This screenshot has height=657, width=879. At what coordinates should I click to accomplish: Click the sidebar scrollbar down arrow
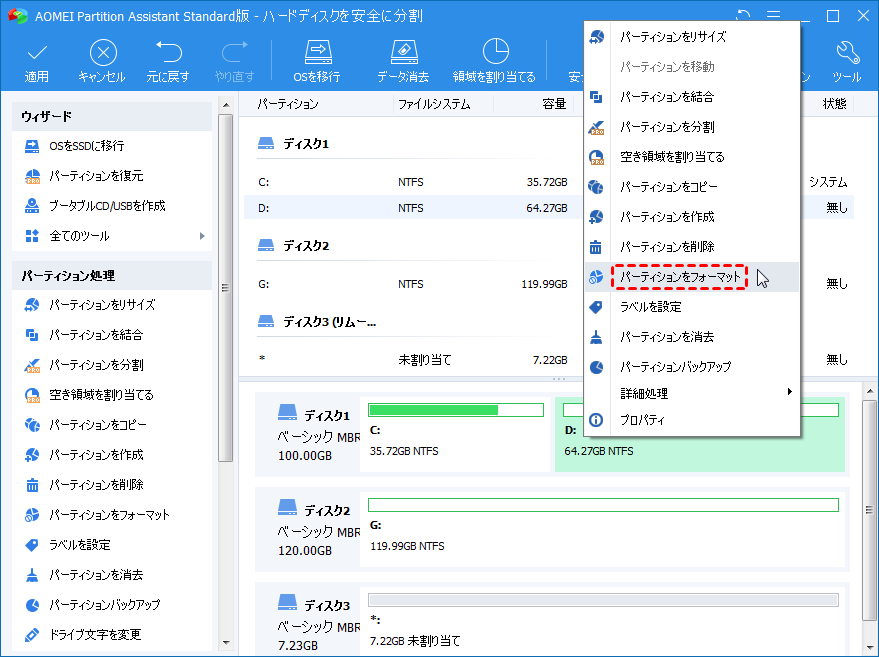pos(226,643)
